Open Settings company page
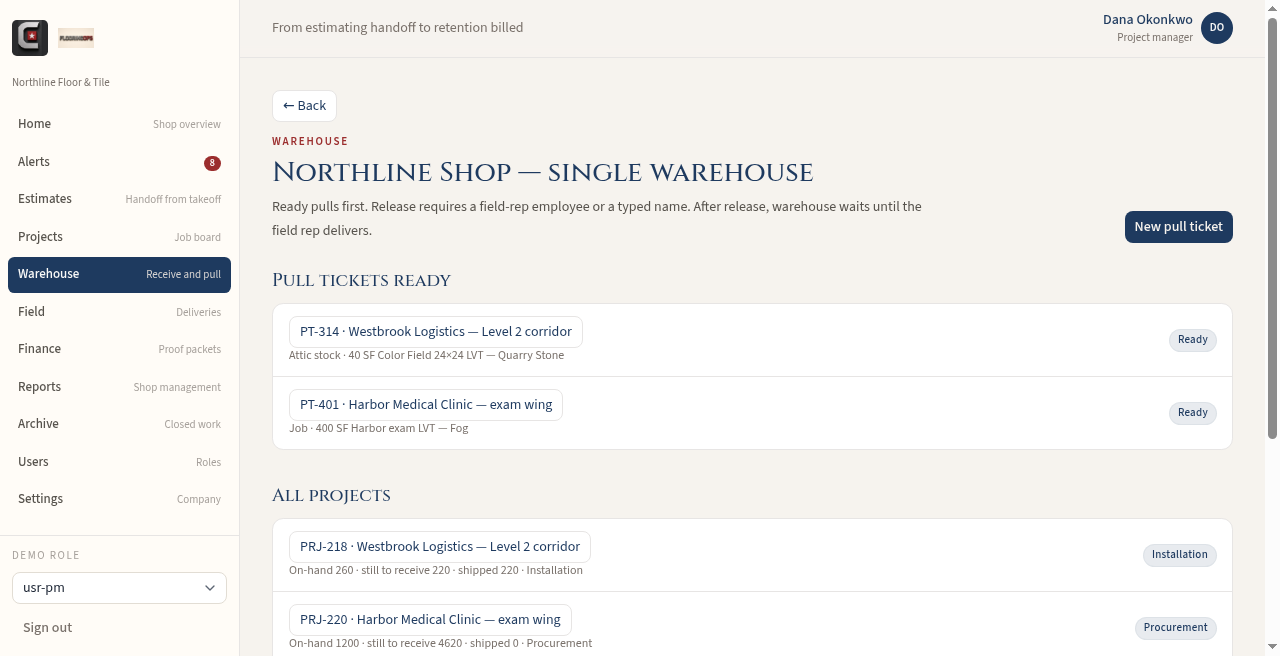Viewport: 1280px width, 656px height. point(119,499)
